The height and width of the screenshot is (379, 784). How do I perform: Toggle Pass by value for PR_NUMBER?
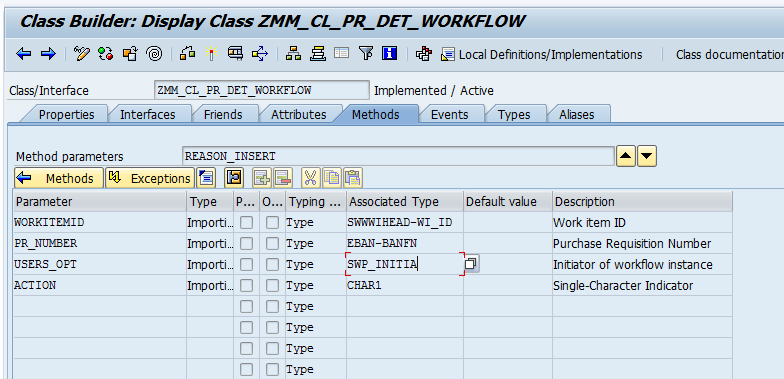point(246,244)
